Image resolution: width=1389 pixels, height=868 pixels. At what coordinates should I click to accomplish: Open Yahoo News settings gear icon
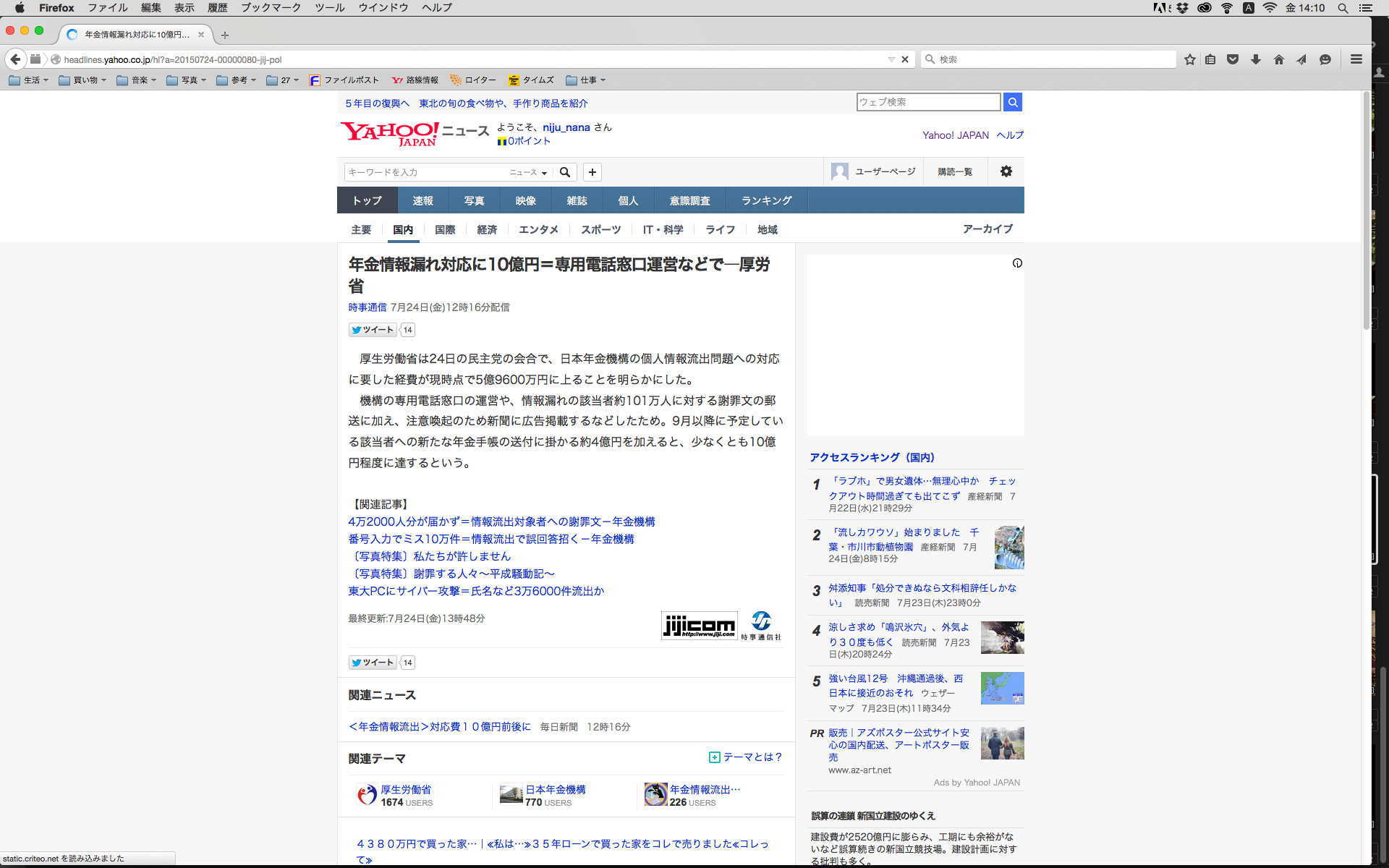click(1006, 171)
